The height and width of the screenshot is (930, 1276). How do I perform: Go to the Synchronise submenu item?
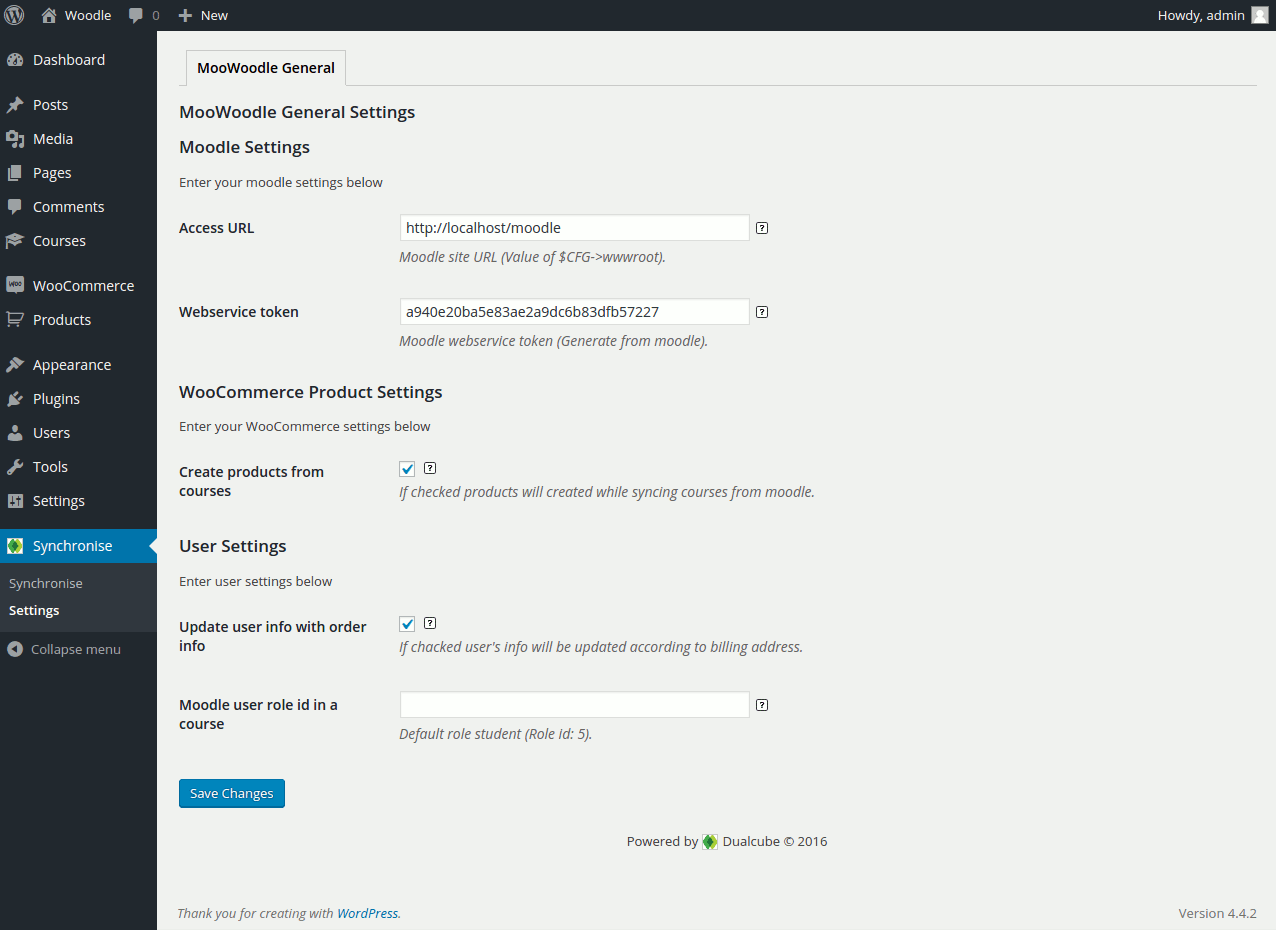(x=46, y=583)
